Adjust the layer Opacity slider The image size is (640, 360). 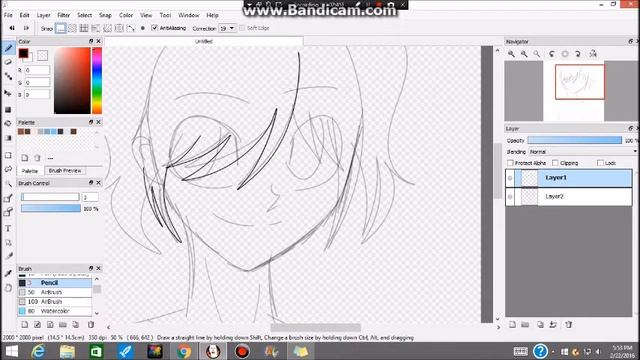click(574, 140)
